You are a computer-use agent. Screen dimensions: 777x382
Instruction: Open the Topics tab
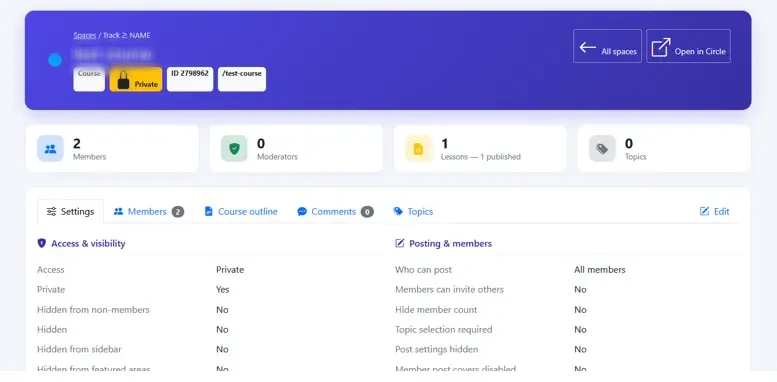click(413, 212)
